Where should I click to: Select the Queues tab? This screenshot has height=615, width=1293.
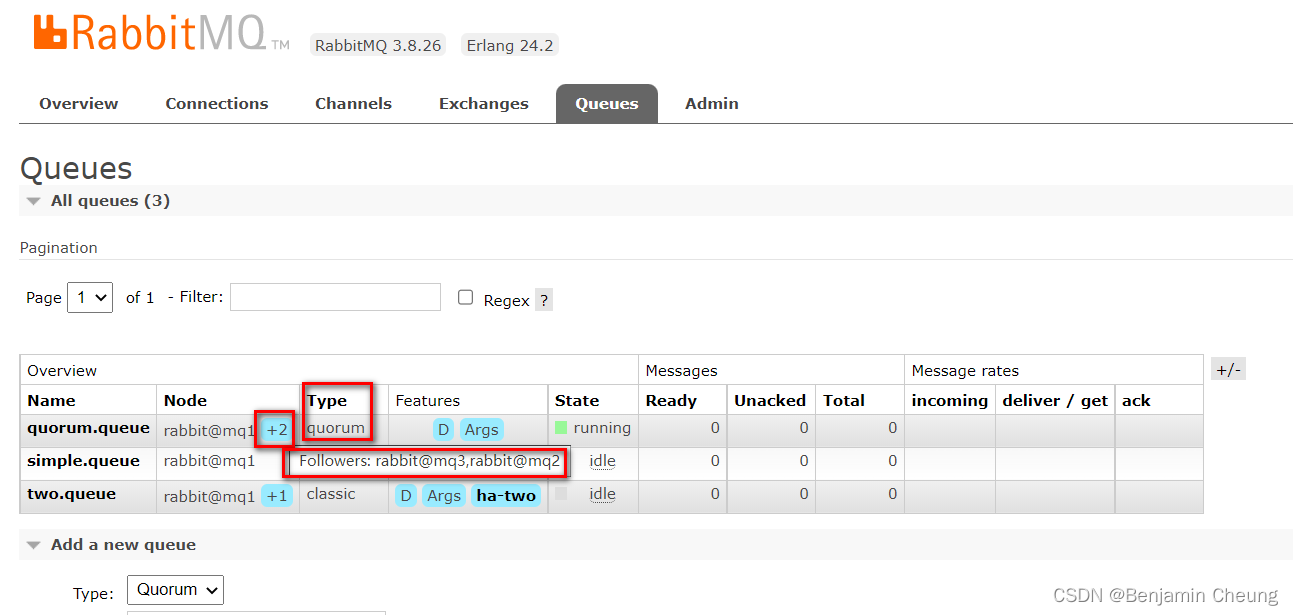tap(607, 103)
